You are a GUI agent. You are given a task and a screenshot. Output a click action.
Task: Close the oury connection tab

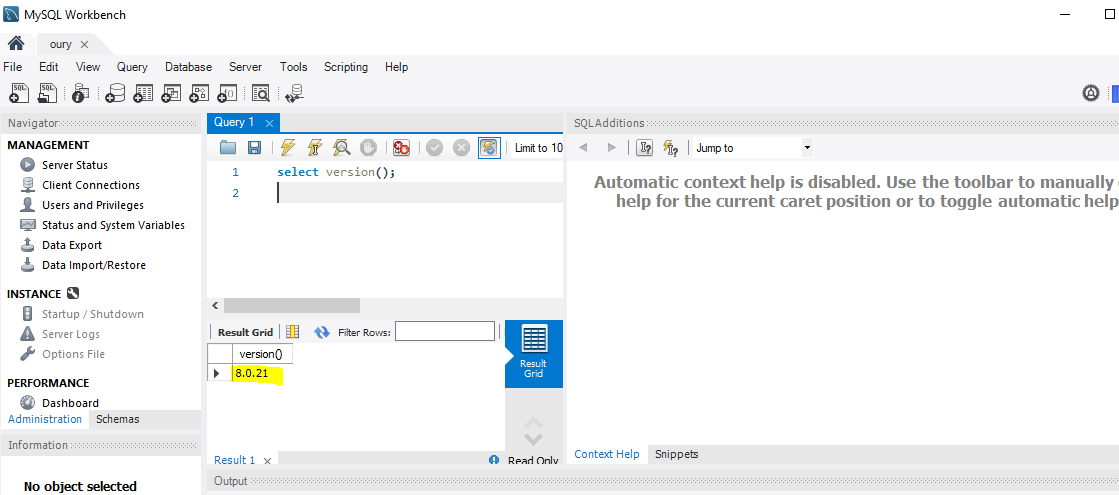click(84, 44)
